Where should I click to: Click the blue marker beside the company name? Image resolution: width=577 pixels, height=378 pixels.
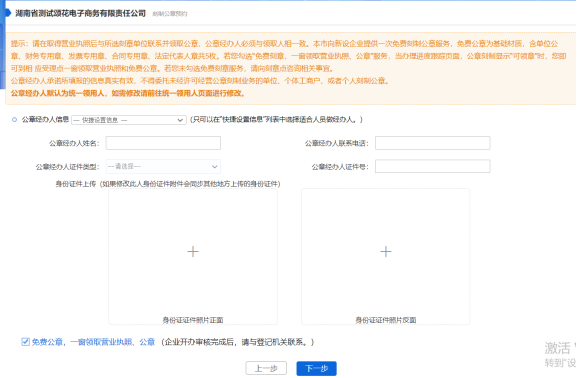(x=8, y=13)
